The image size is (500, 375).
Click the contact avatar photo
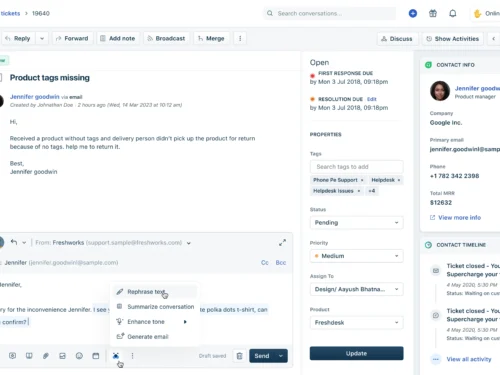pyautogui.click(x=440, y=91)
